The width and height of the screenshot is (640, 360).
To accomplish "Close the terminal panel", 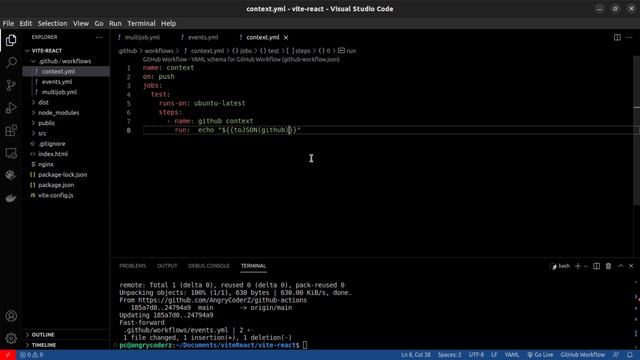I will coord(631,266).
